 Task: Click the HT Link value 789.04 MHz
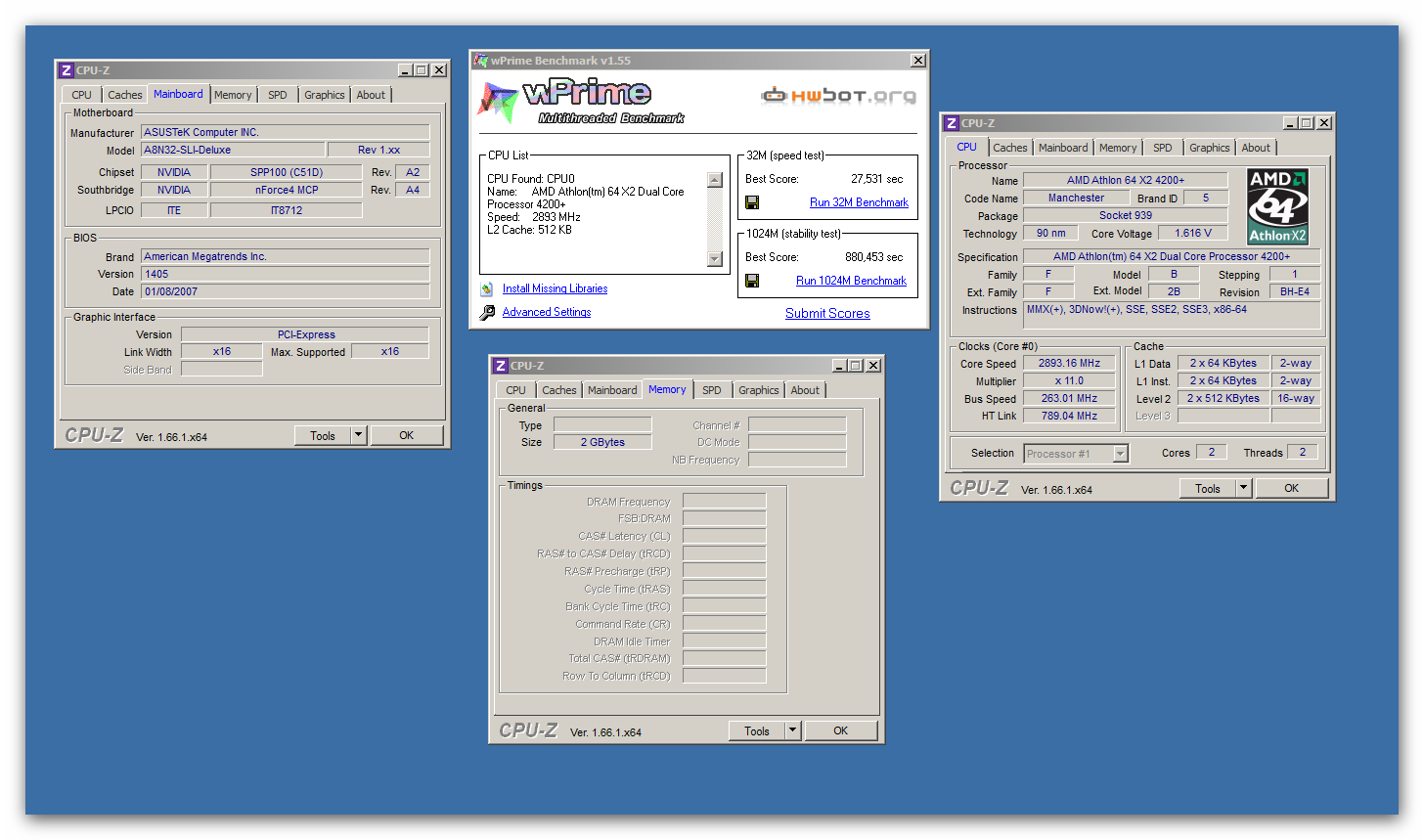[x=1070, y=416]
